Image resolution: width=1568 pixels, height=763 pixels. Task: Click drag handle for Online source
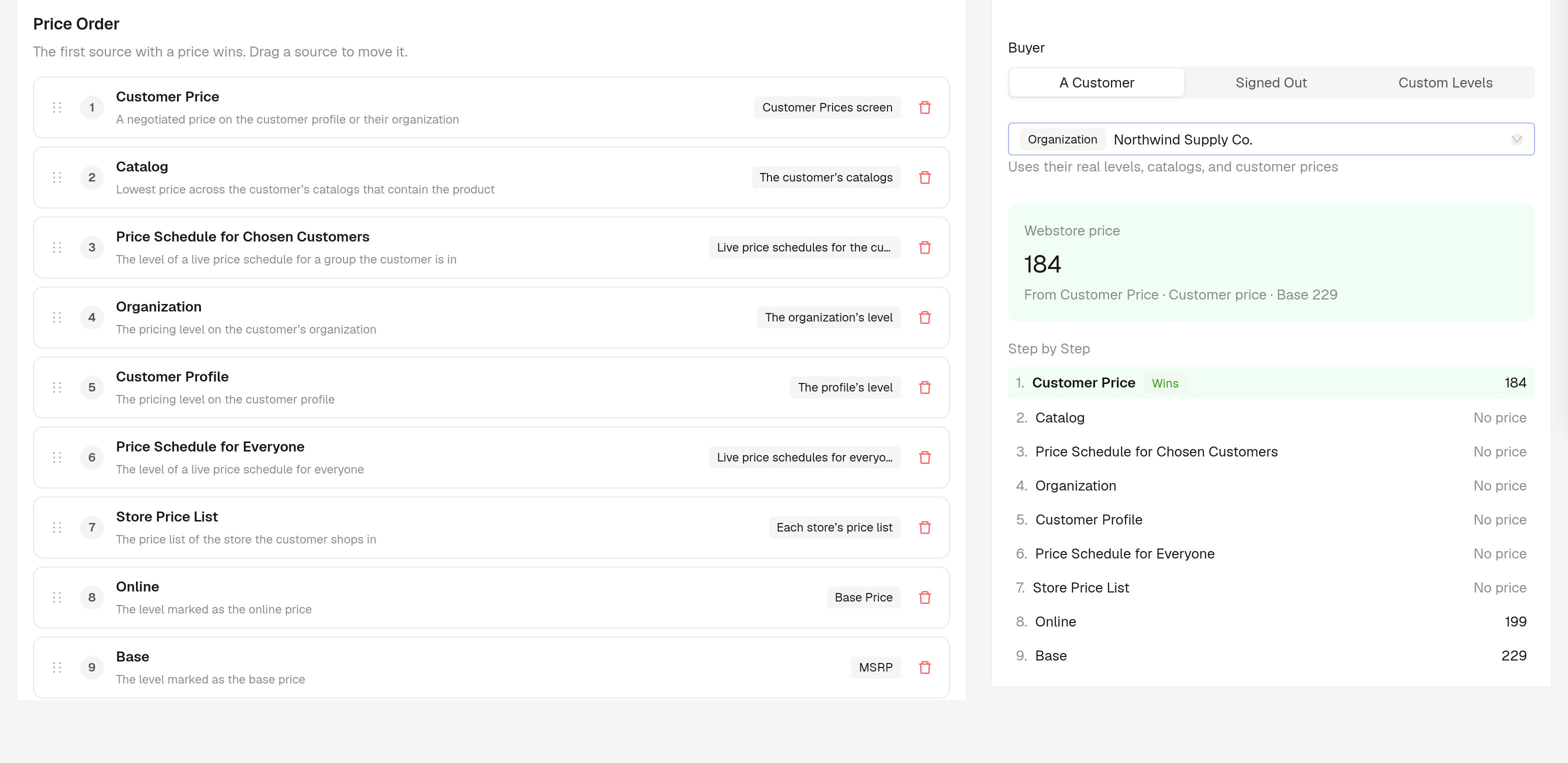click(56, 597)
